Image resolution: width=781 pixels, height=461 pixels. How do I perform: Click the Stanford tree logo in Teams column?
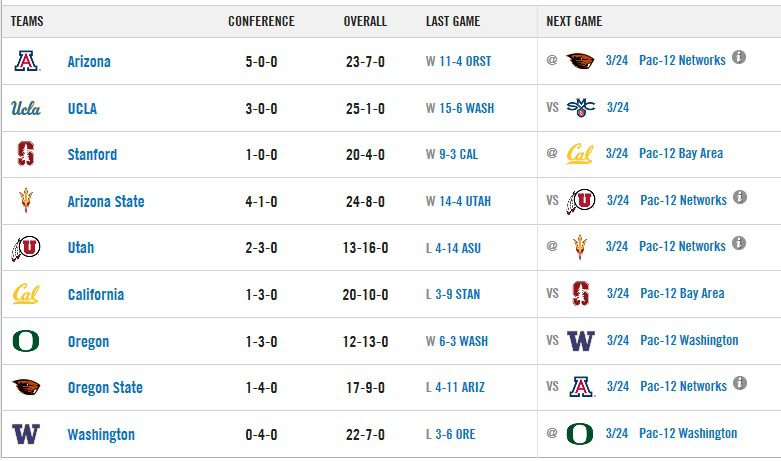pos(26,154)
